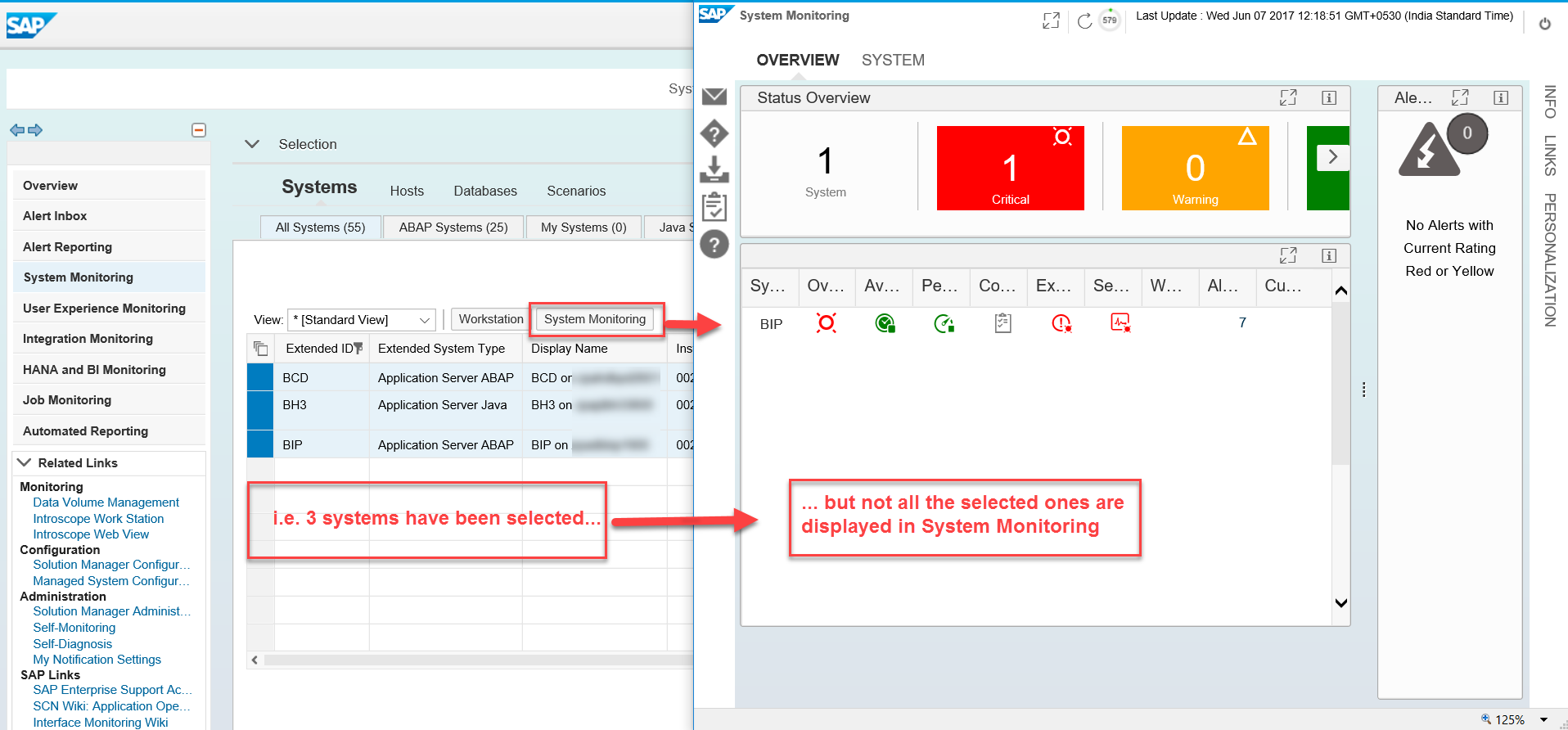The height and width of the screenshot is (730, 1568).
Task: Collapse the navigation pane with the minus icon
Action: click(x=199, y=130)
